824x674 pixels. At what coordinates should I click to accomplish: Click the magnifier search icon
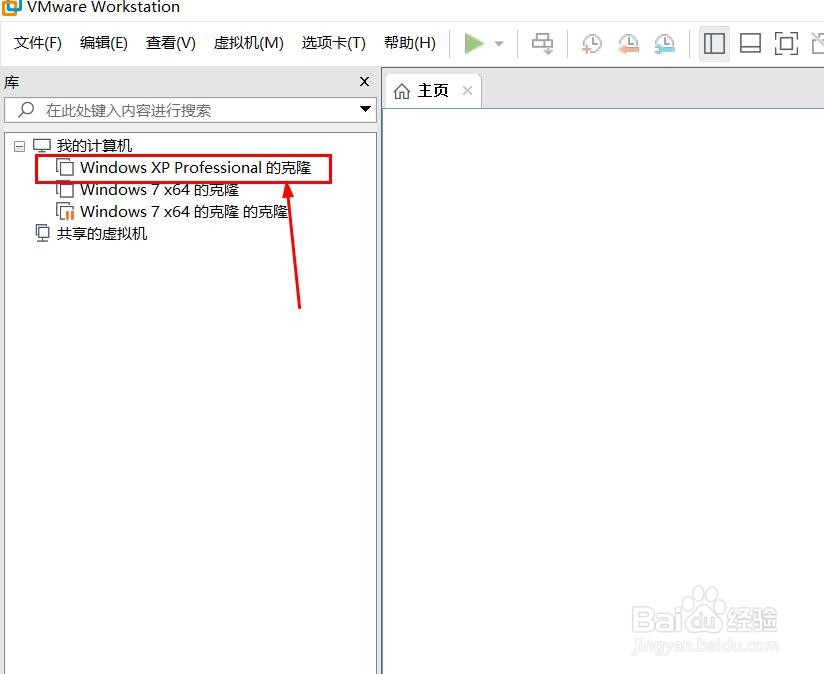(26, 109)
